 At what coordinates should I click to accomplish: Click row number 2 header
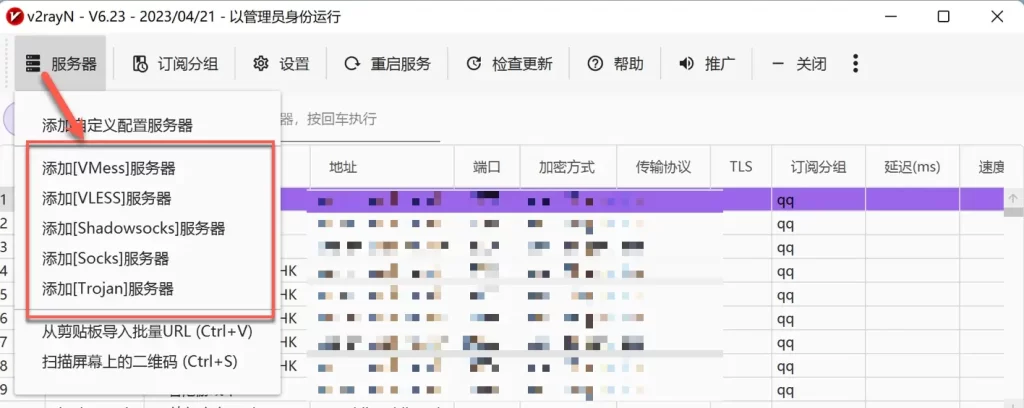click(7, 224)
